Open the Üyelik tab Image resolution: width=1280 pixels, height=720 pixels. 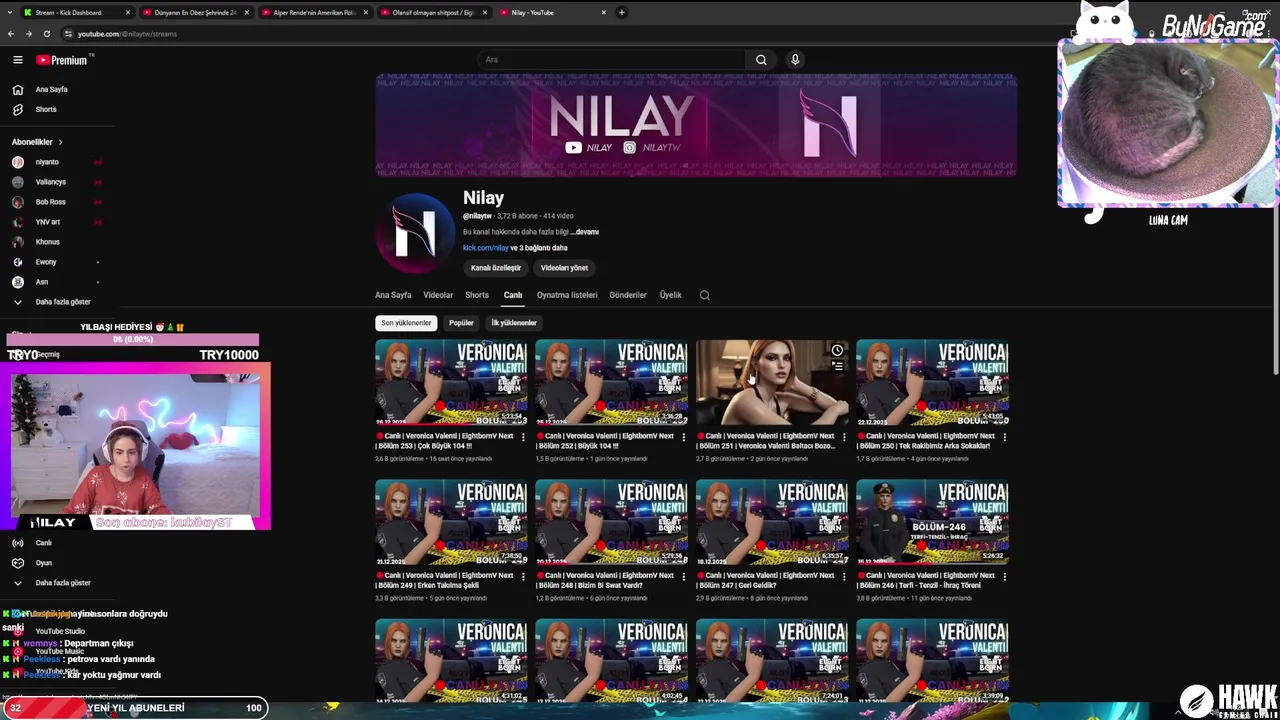[670, 295]
